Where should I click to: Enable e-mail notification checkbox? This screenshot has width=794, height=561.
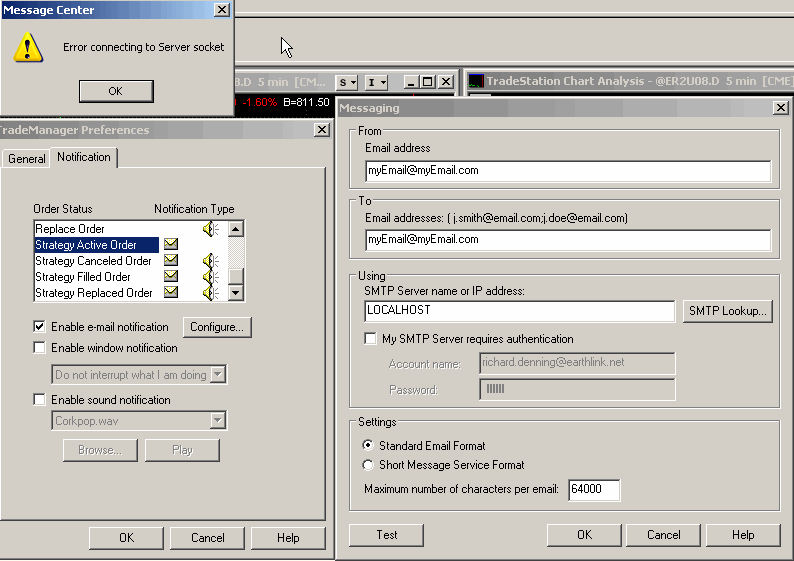tap(39, 327)
